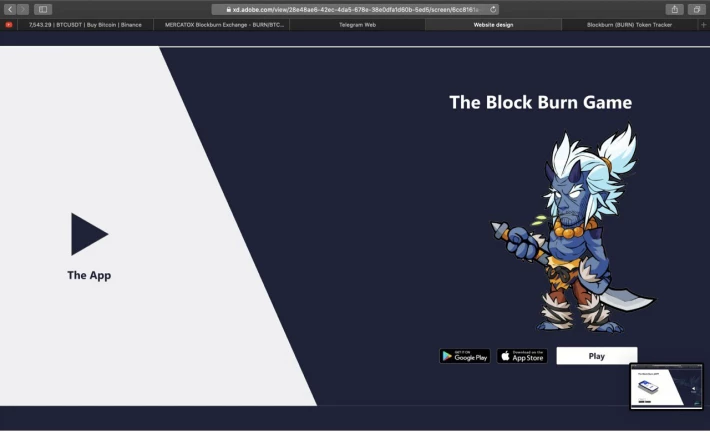Go back with the Safari back arrow
This screenshot has height=444, width=710.
click(10, 9)
